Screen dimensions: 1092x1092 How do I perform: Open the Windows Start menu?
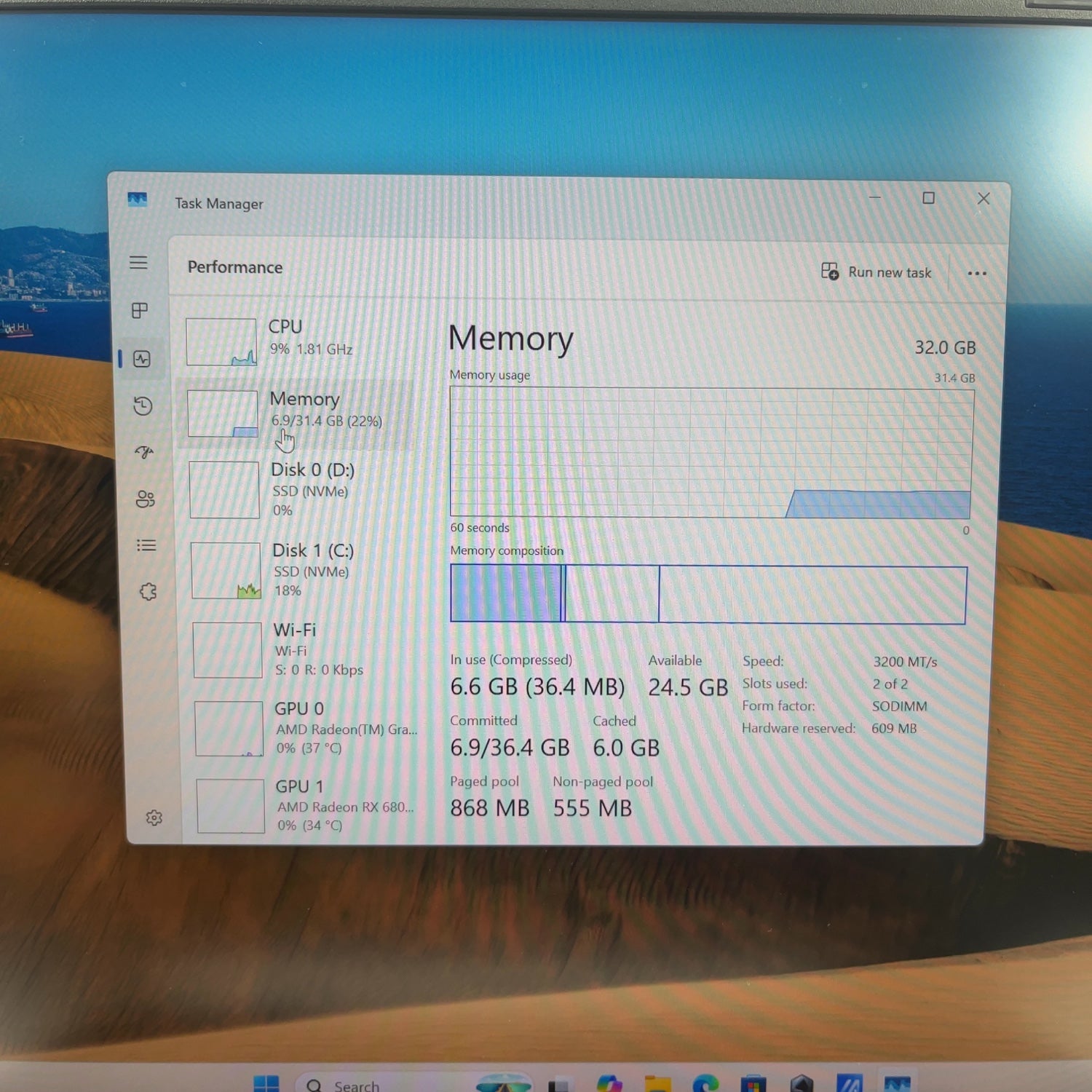266,1084
